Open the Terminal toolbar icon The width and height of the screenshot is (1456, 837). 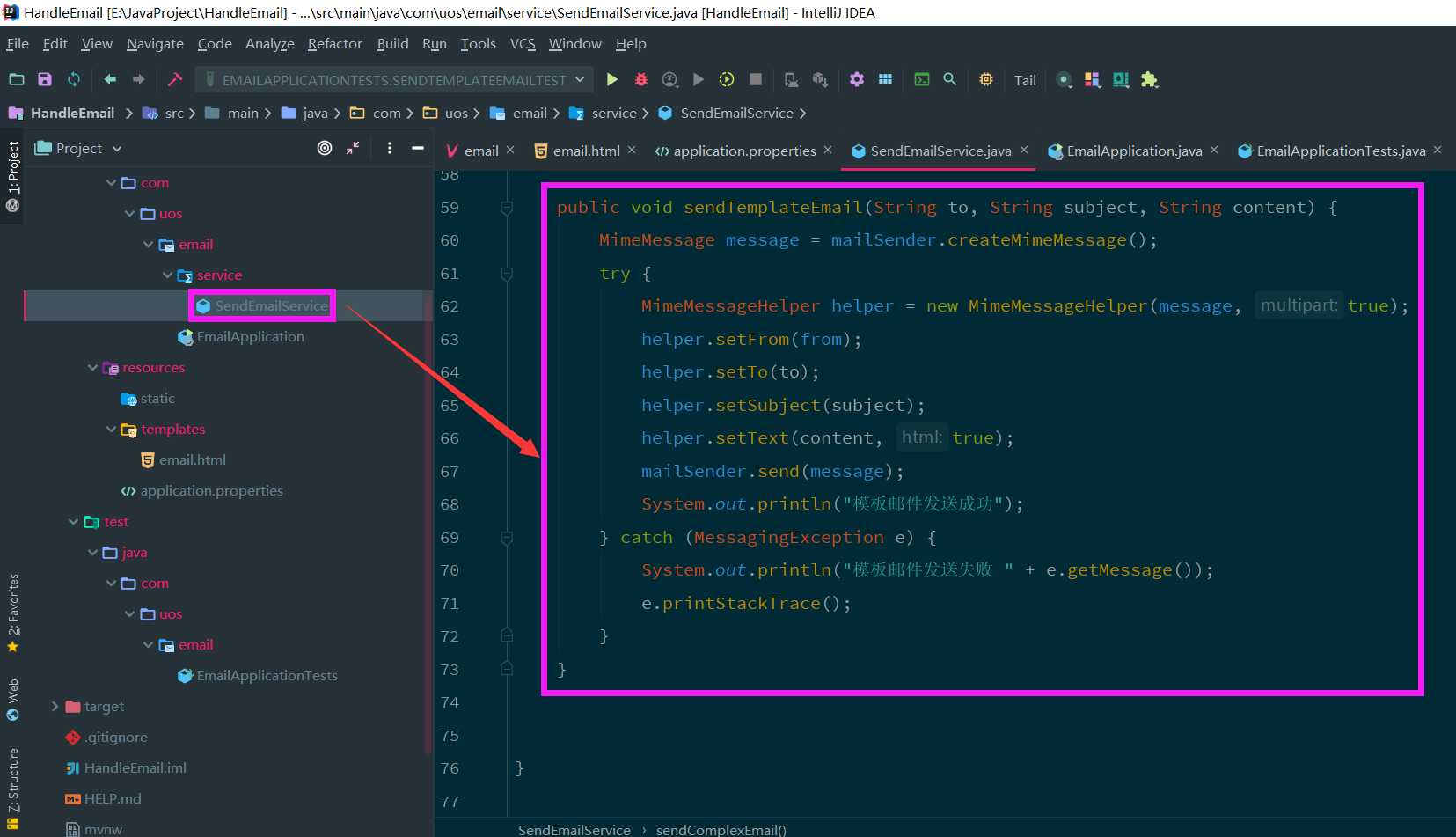(x=921, y=79)
